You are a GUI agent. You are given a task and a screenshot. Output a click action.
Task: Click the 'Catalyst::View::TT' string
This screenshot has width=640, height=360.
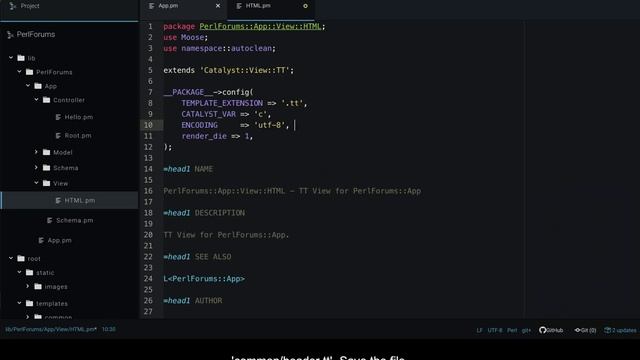tap(244, 70)
